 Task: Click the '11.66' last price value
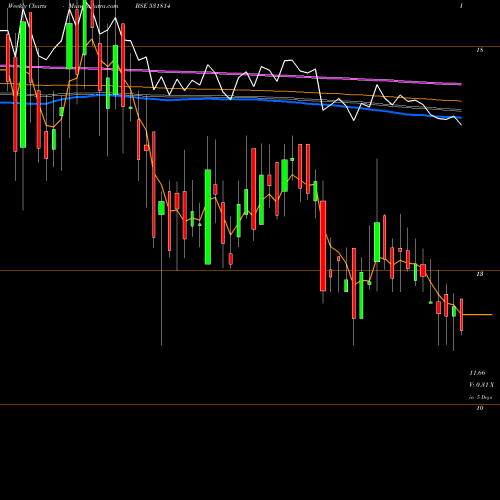click(x=477, y=373)
